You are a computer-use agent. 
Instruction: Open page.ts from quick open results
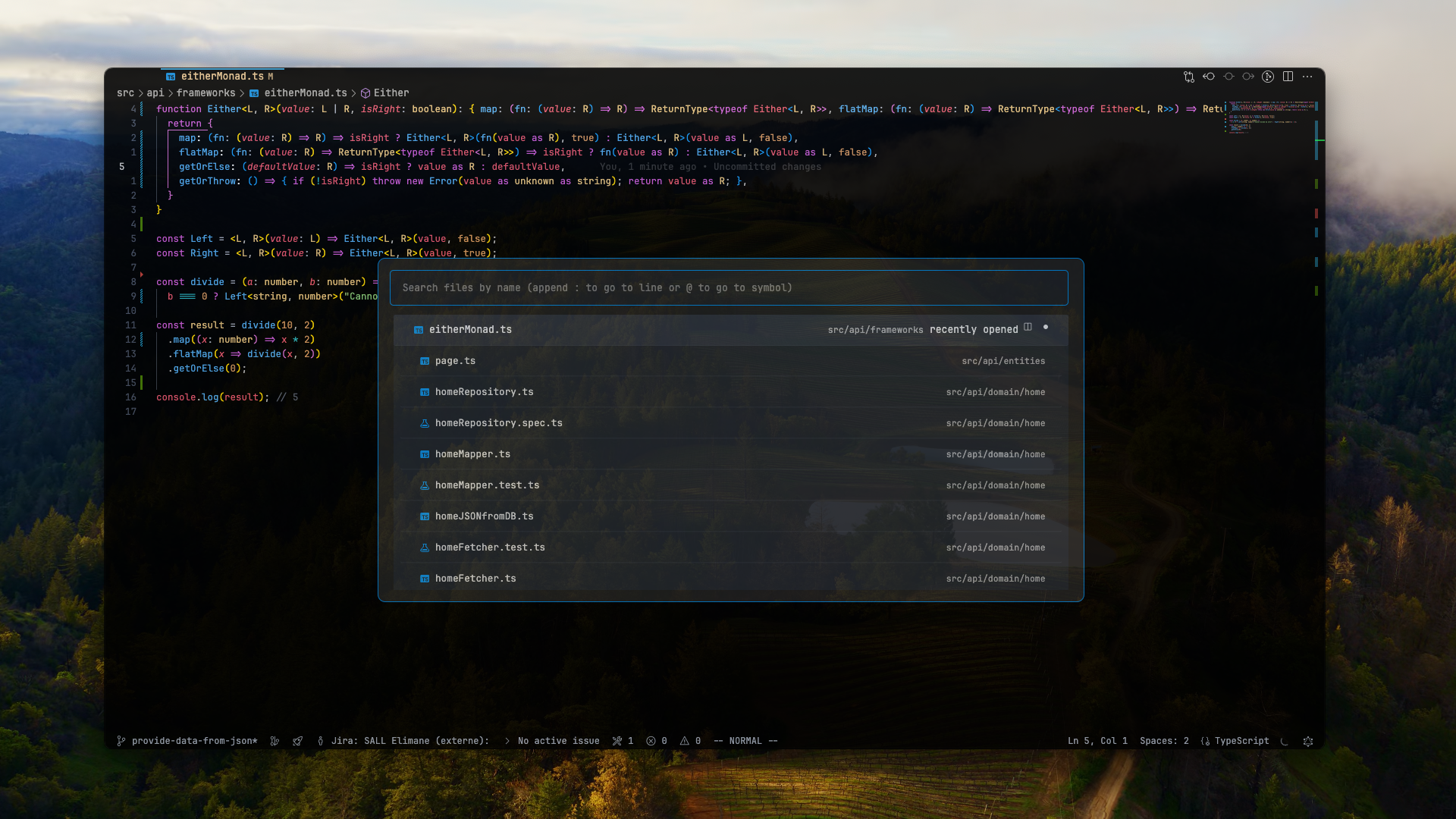point(455,361)
